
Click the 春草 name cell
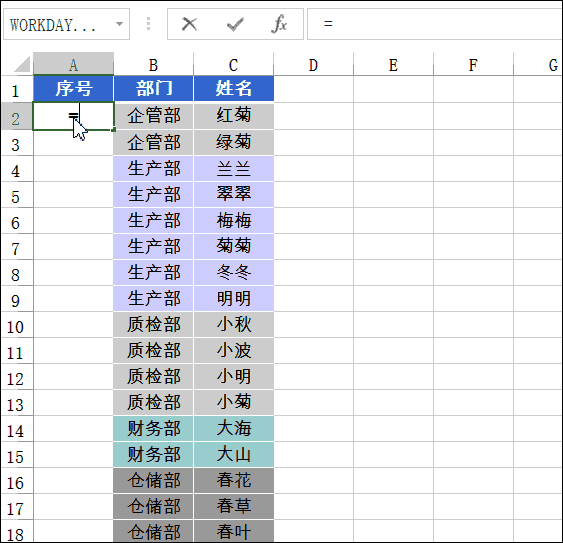click(x=234, y=507)
